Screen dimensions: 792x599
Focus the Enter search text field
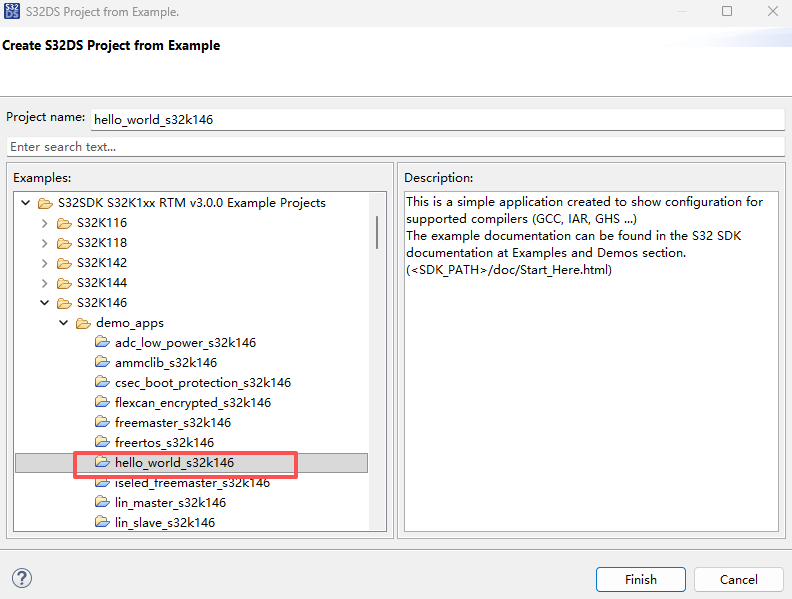[395, 147]
